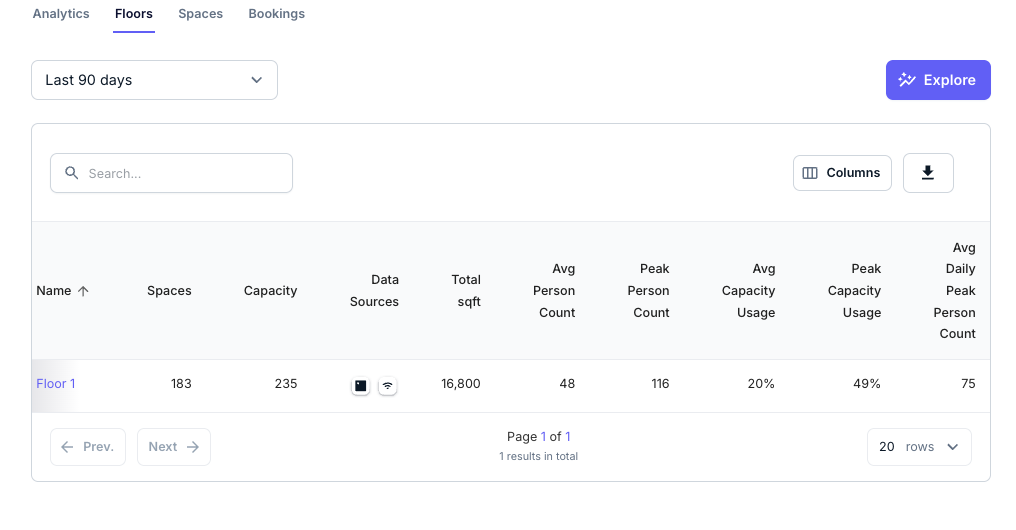The image size is (1016, 530).
Task: Go to the Next page
Action: 173,447
